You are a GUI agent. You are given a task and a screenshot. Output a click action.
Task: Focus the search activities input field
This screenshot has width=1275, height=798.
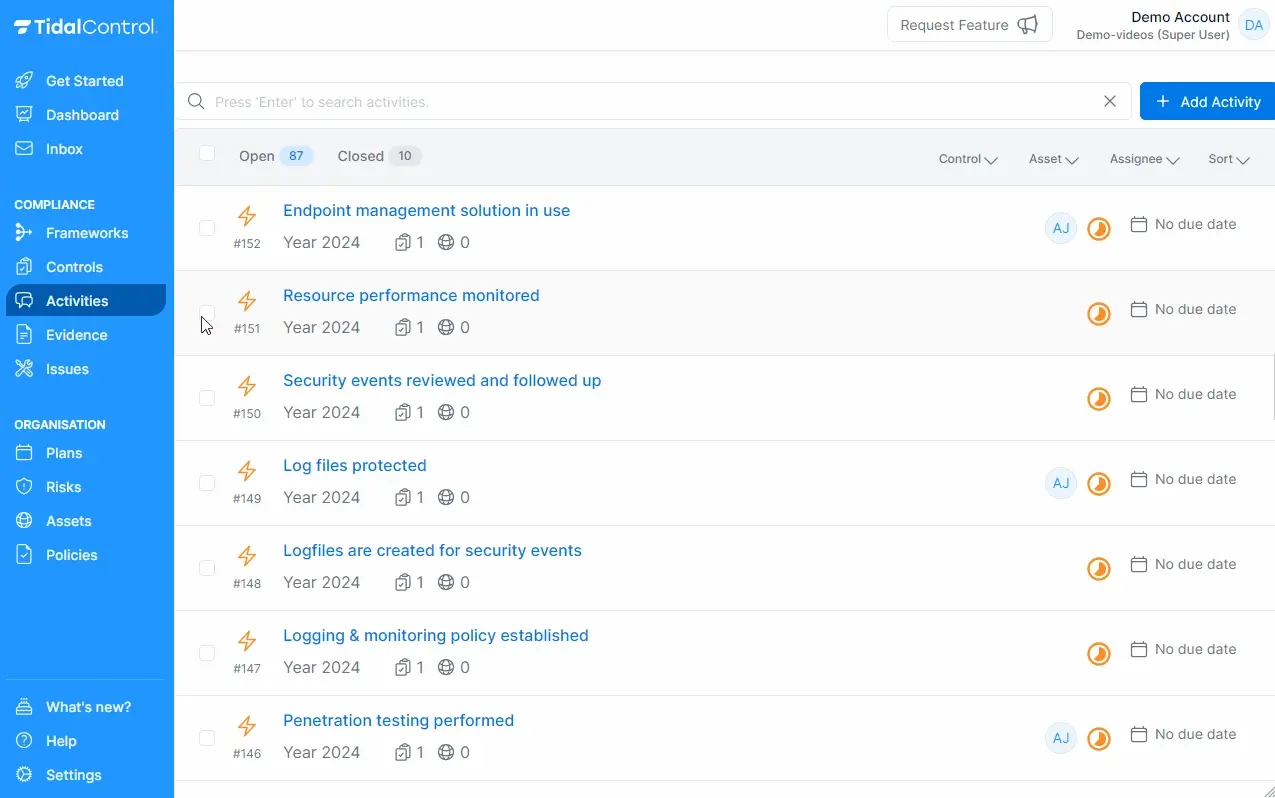[654, 101]
